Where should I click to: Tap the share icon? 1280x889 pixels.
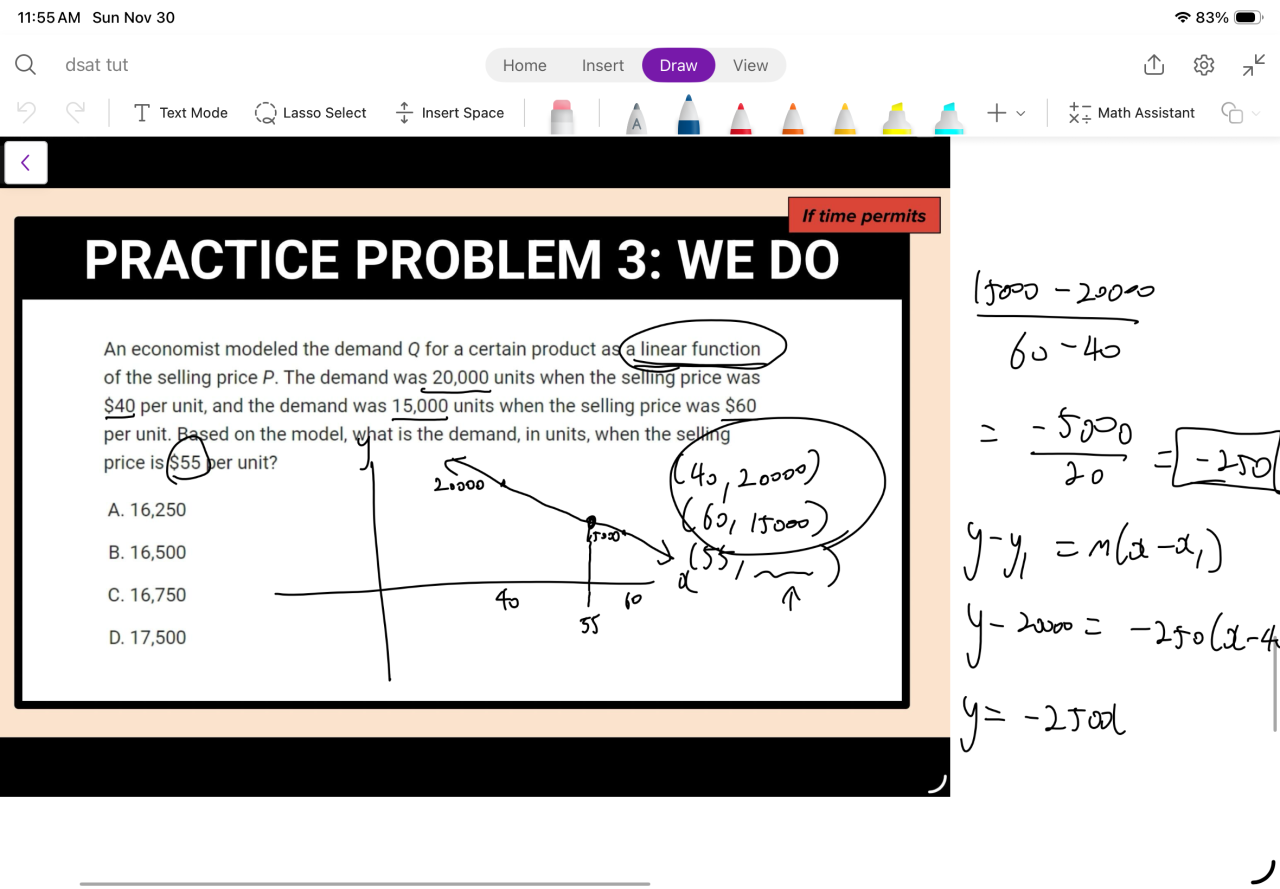(x=1154, y=65)
